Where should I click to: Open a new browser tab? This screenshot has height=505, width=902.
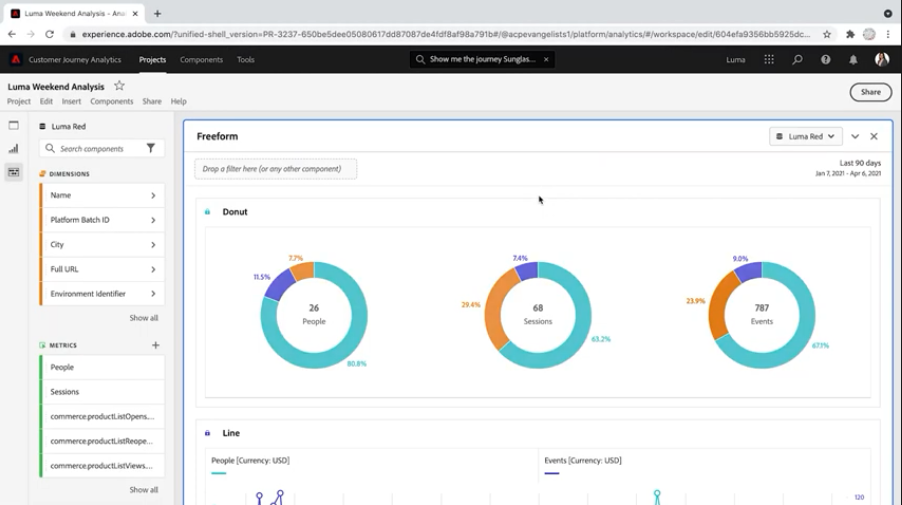pos(157,13)
